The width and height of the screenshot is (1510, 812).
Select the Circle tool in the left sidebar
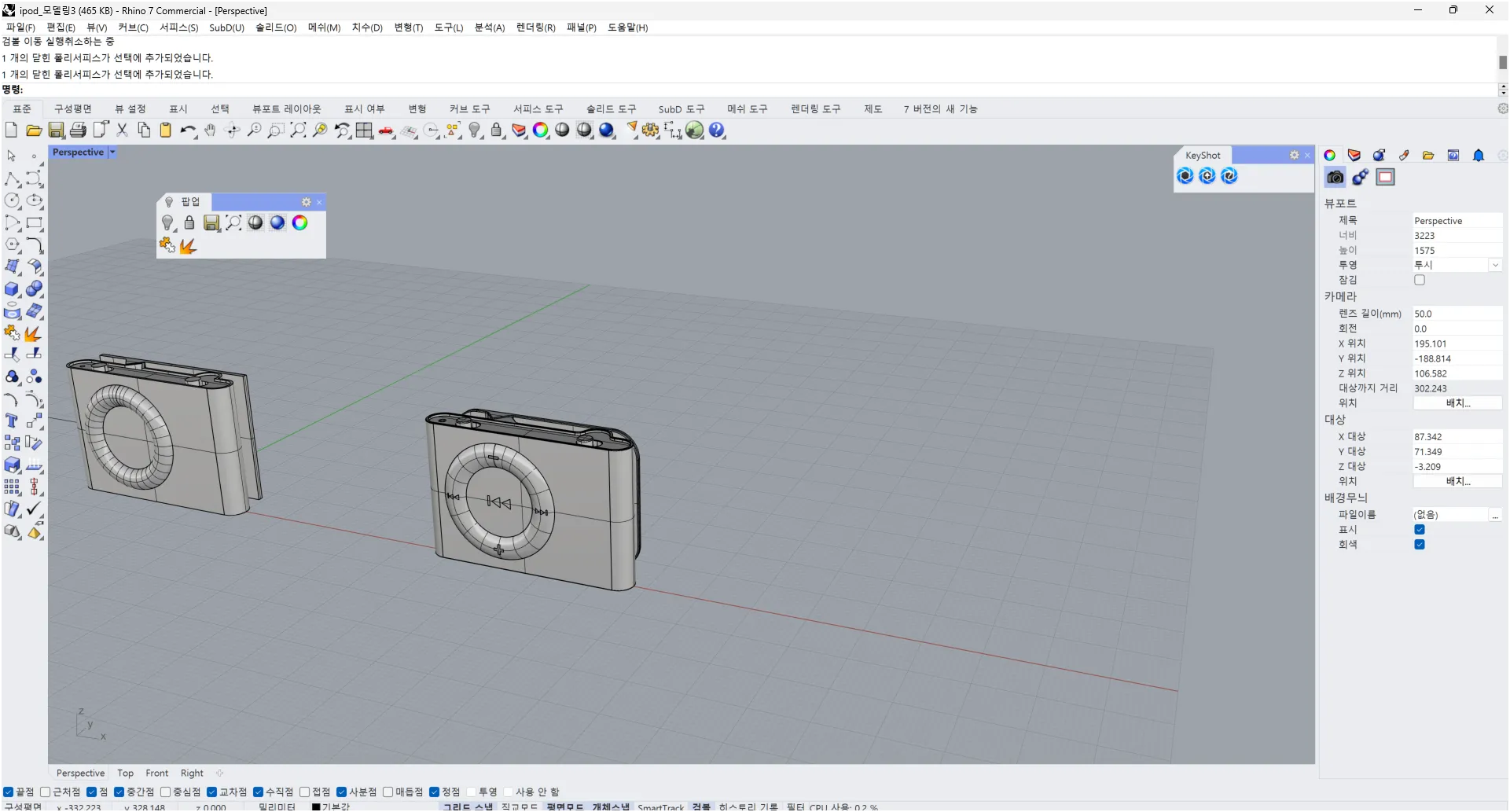13,201
